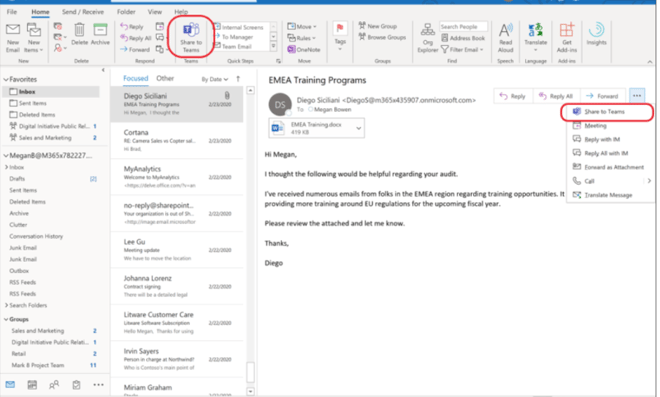Open the Move dropdown
This screenshot has width=660, height=397.
(302, 27)
